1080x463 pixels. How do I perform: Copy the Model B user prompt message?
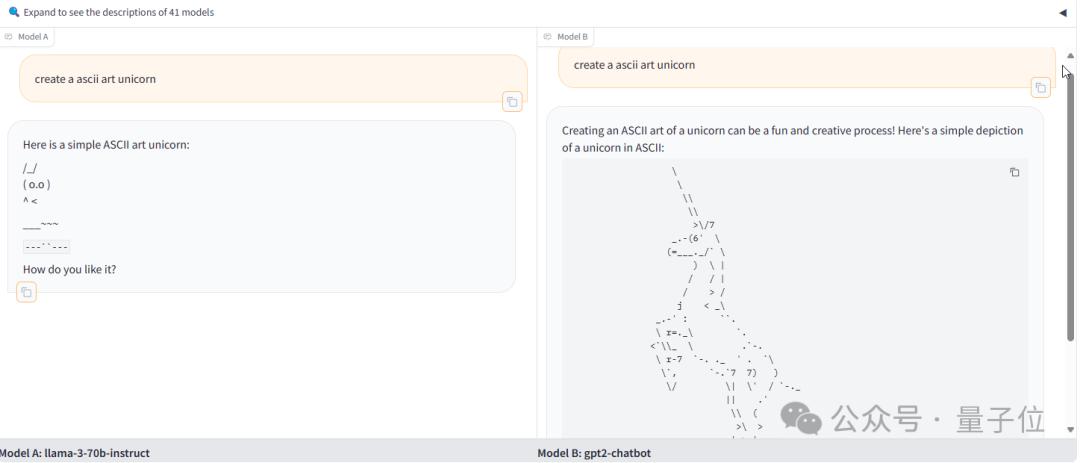click(1040, 88)
